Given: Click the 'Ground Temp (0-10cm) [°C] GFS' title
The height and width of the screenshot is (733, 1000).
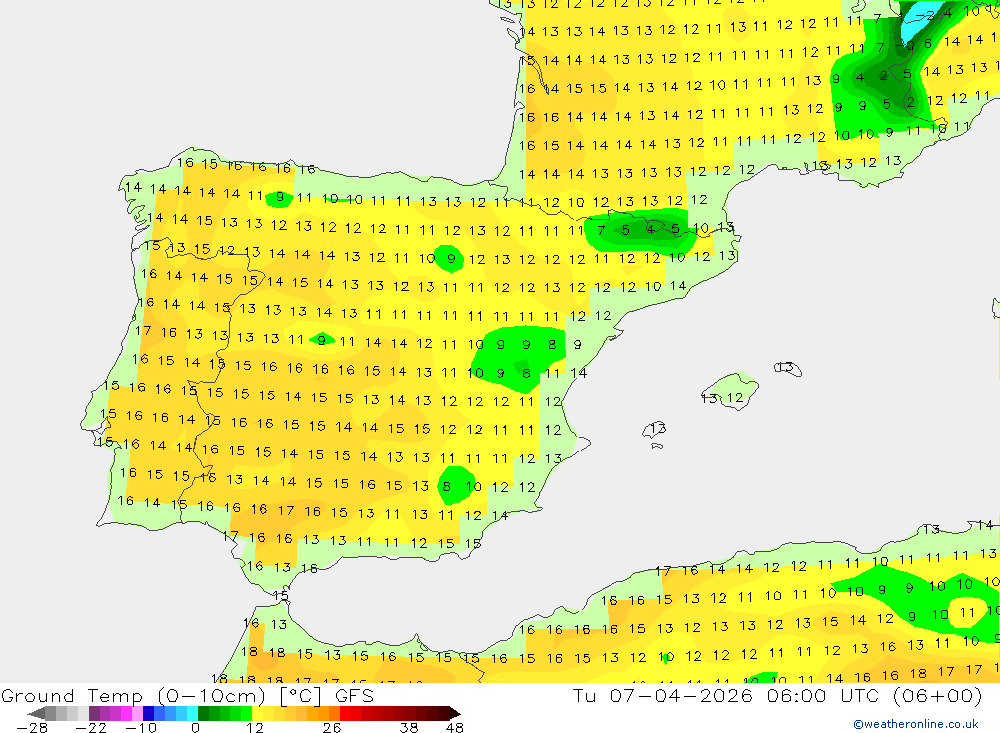Looking at the screenshot, I should coord(188,695).
